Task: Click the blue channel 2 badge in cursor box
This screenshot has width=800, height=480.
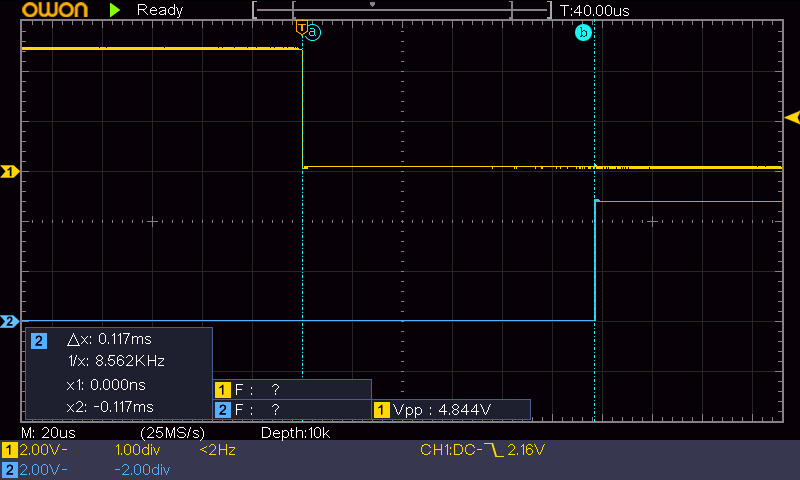Action: pyautogui.click(x=39, y=341)
